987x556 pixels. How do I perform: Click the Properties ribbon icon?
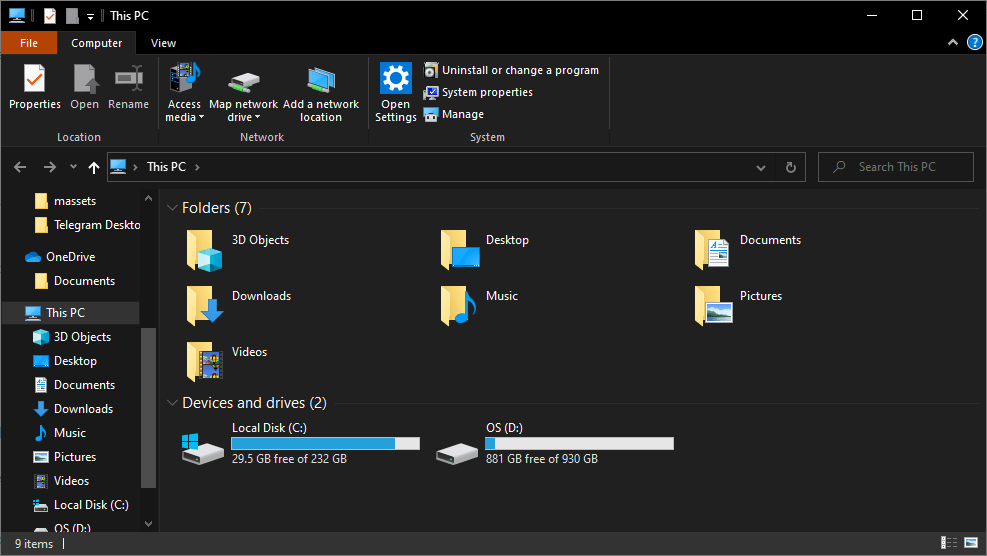pyautogui.click(x=35, y=87)
